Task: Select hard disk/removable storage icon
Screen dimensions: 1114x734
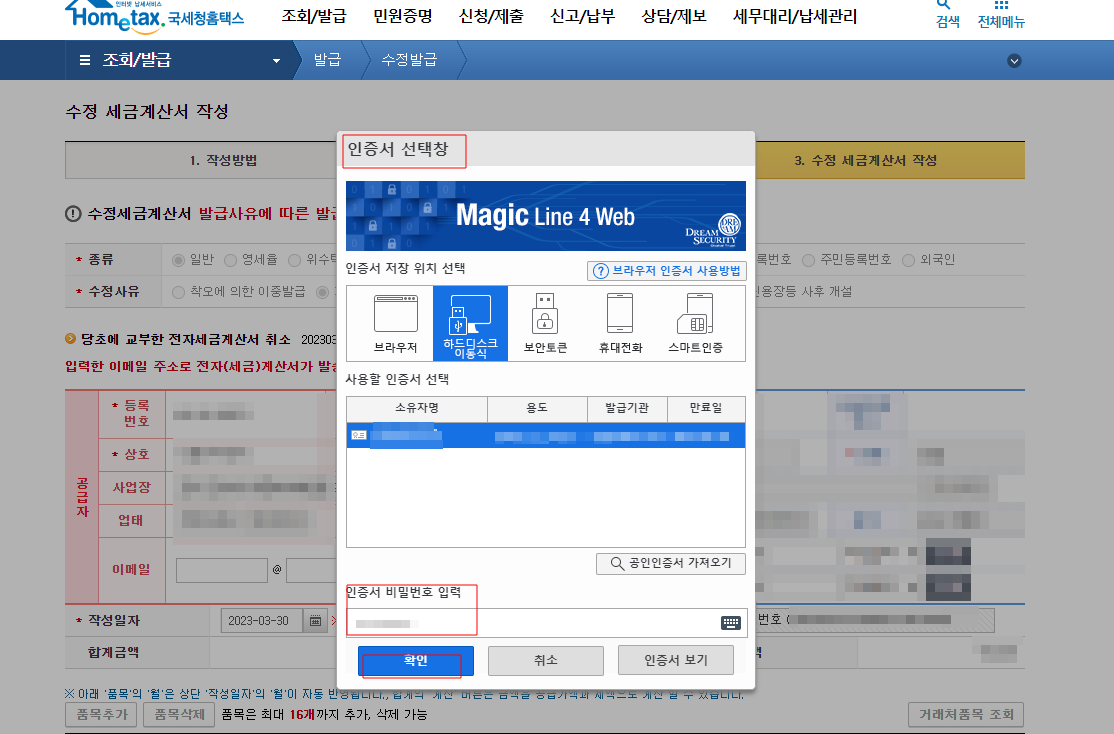Action: [x=470, y=323]
